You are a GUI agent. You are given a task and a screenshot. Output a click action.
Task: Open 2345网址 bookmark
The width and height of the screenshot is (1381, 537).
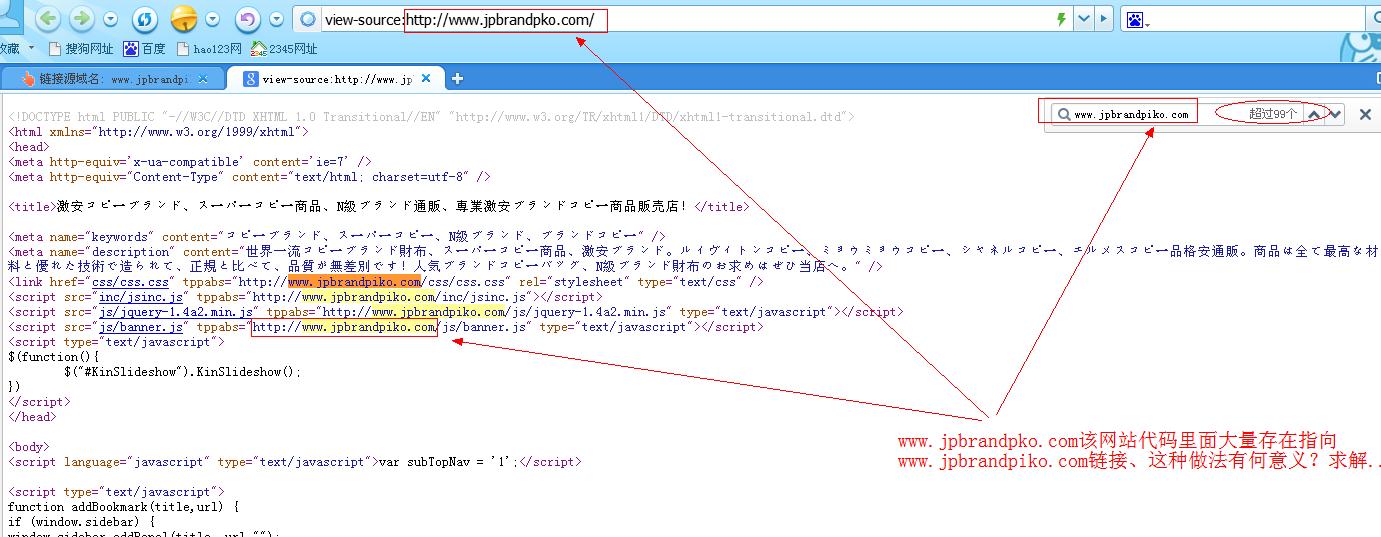tap(284, 48)
